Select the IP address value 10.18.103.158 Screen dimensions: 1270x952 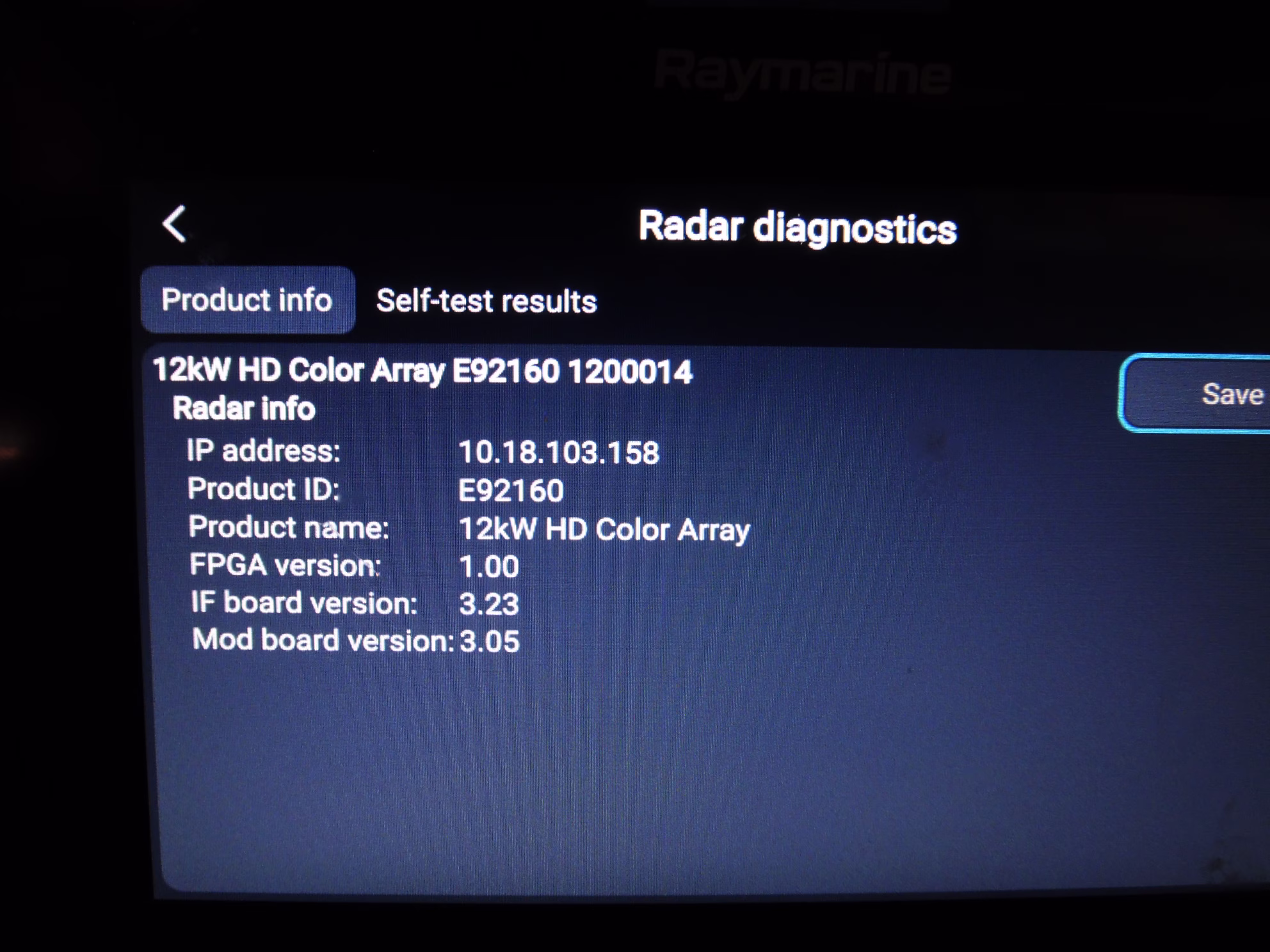559,452
